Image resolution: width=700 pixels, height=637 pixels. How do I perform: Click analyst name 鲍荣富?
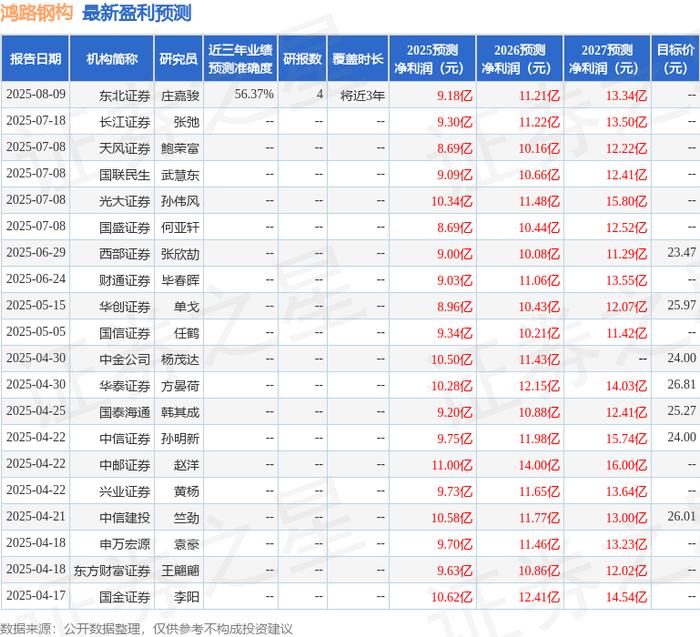[x=180, y=148]
